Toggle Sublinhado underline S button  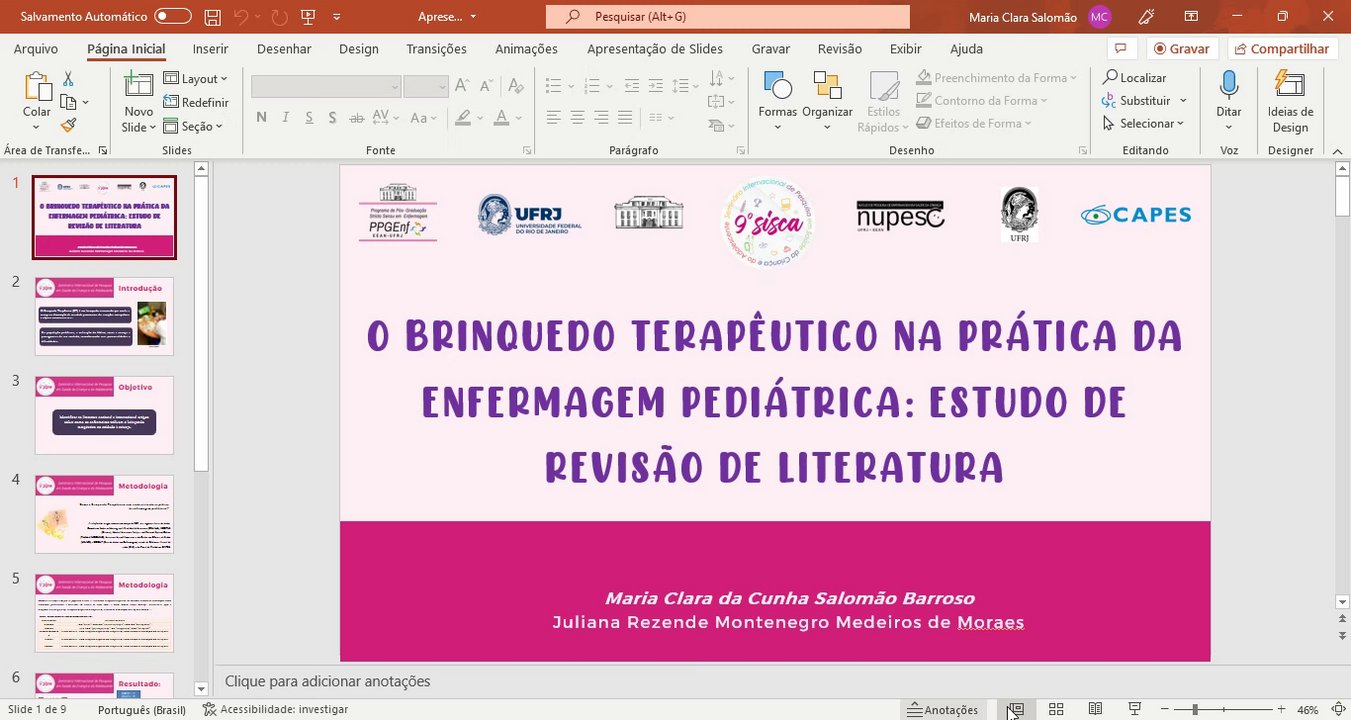coord(309,118)
